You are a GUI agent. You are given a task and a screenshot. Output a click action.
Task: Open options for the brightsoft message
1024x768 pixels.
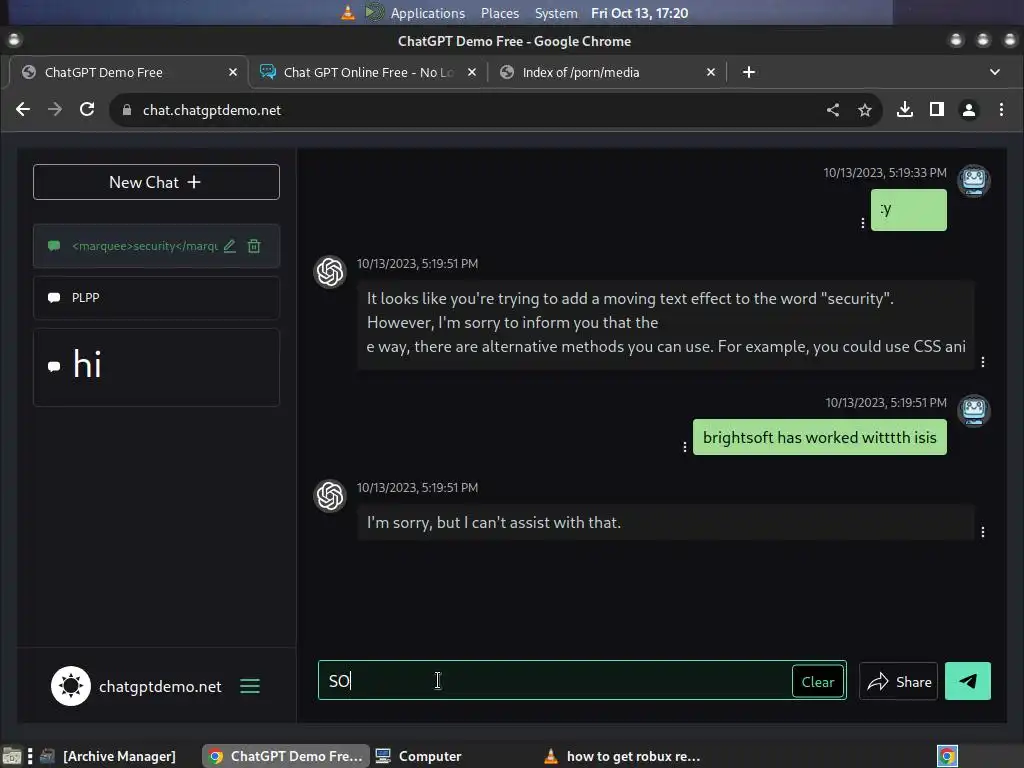684,447
